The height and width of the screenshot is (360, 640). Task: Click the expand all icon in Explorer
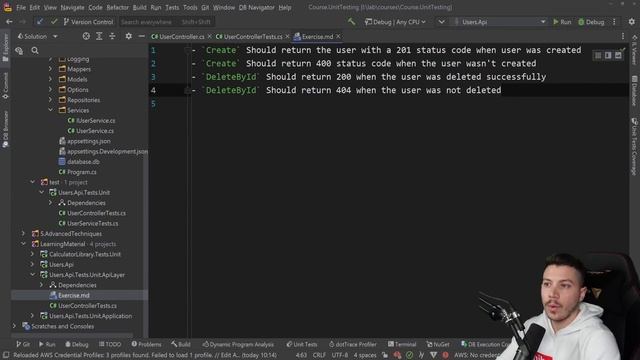[99, 36]
